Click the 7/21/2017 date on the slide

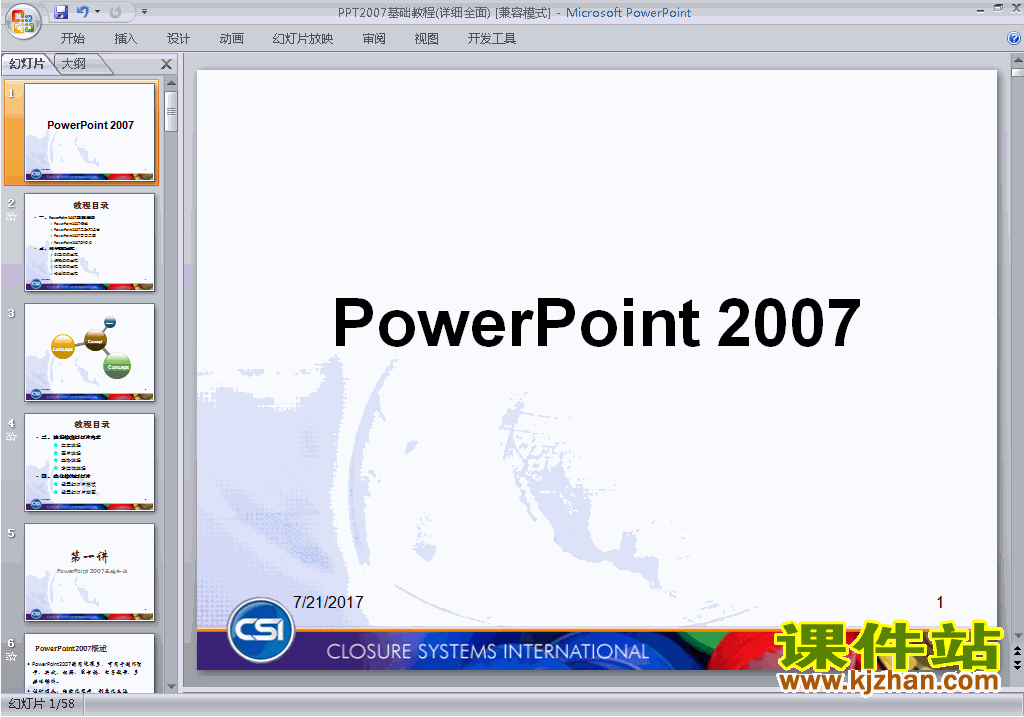pos(328,602)
